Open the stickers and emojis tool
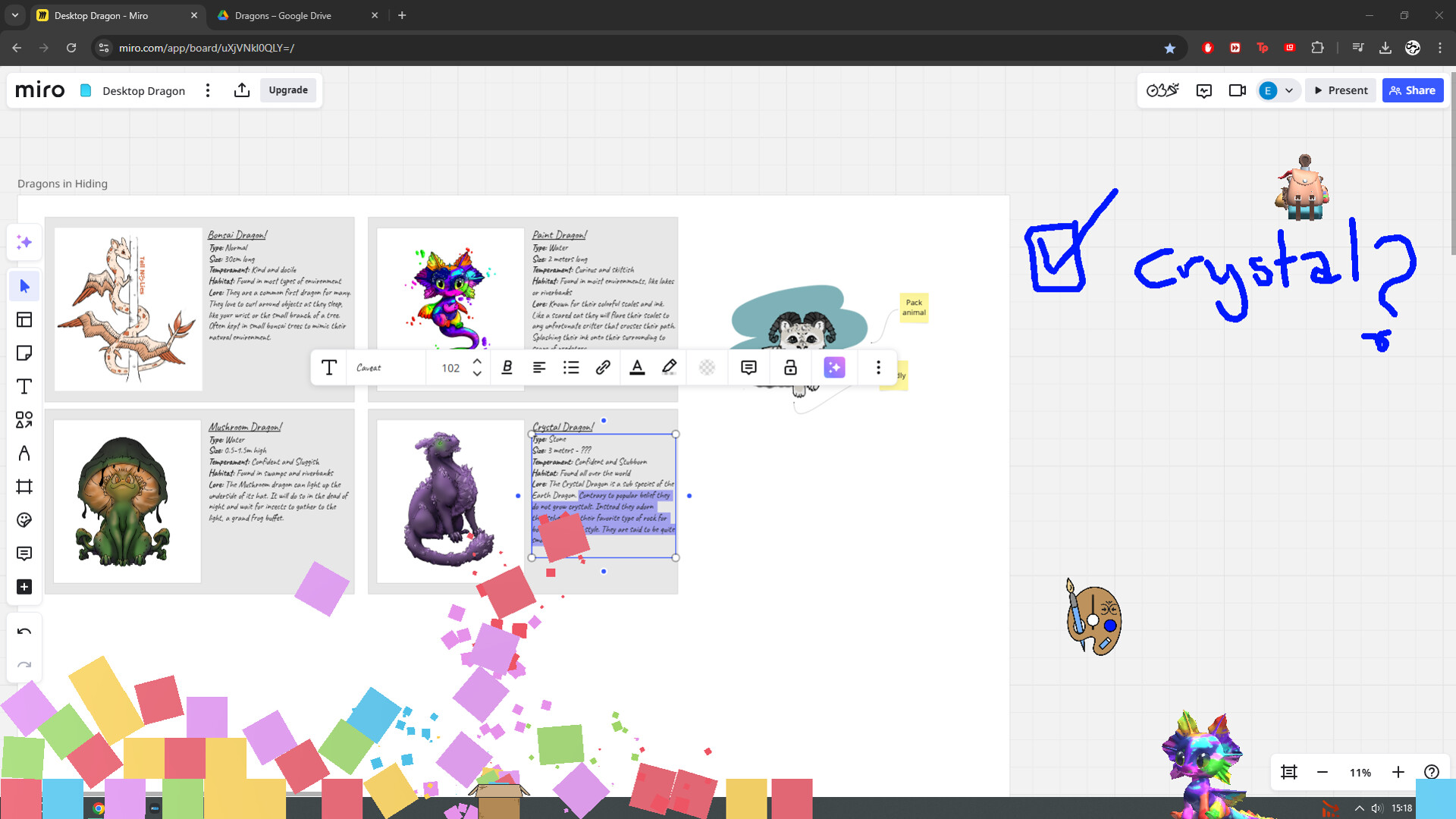This screenshot has width=1456, height=819. (24, 520)
